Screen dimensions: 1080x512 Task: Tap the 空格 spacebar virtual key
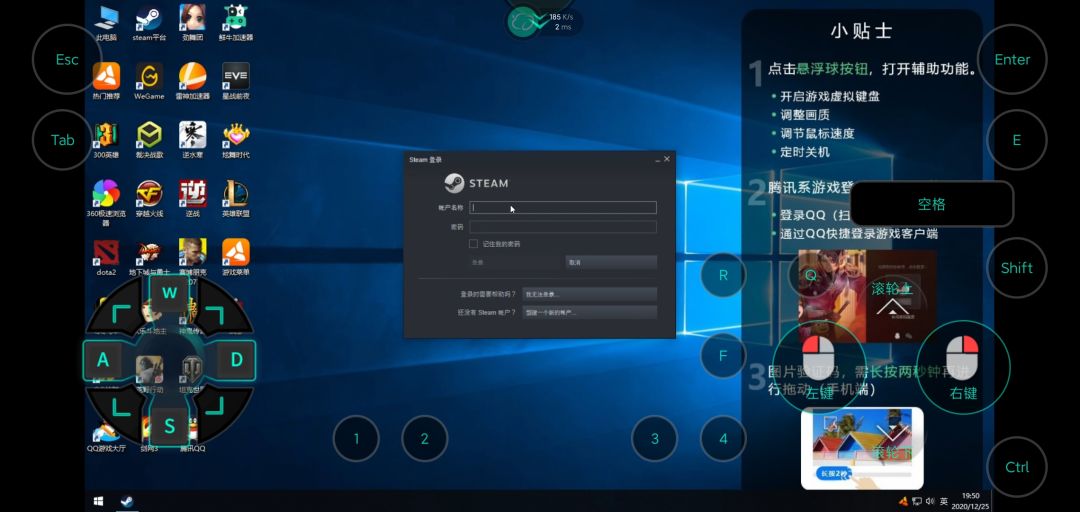[x=932, y=204]
